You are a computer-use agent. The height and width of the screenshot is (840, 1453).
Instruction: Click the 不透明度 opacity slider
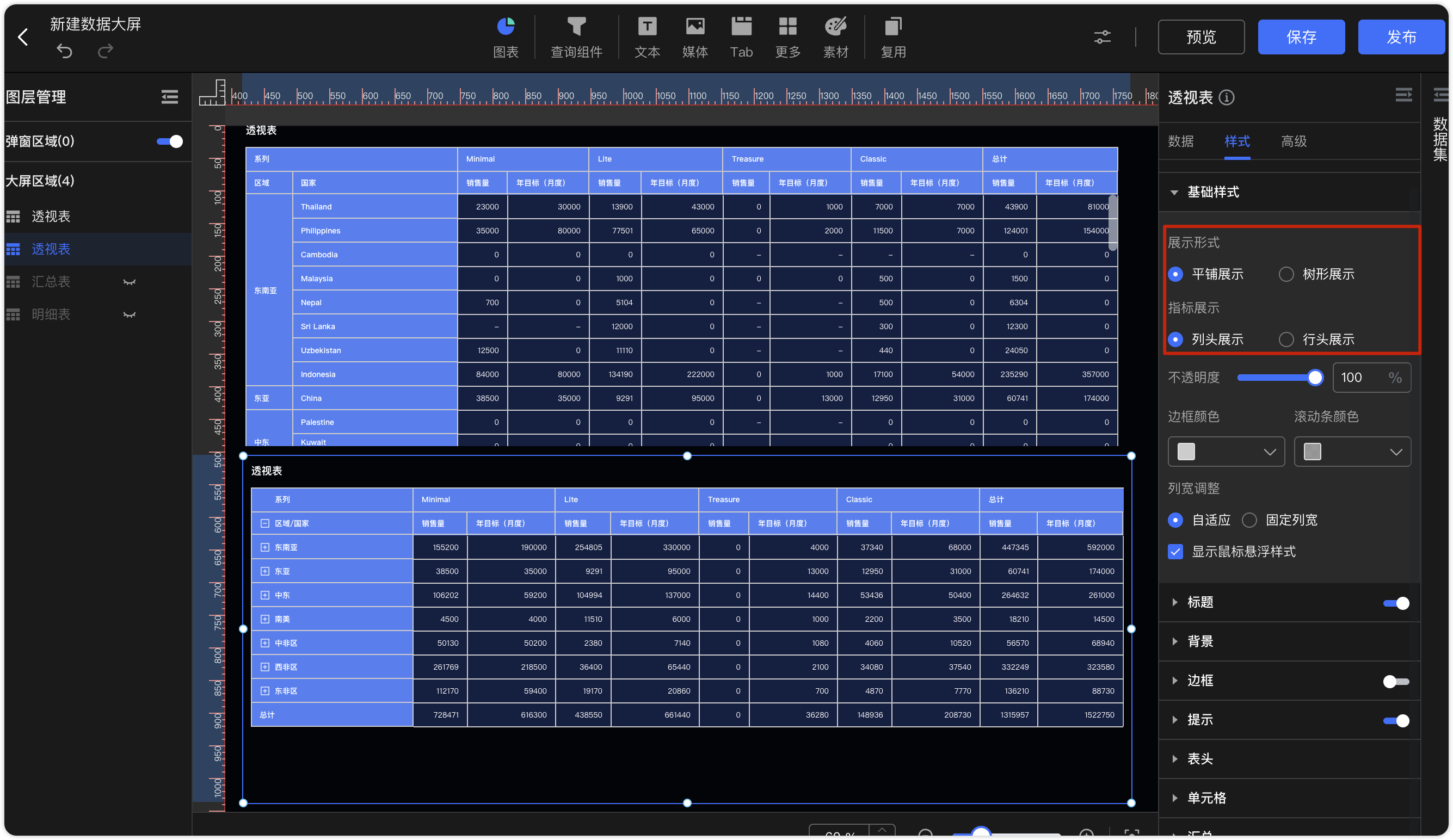[1279, 378]
